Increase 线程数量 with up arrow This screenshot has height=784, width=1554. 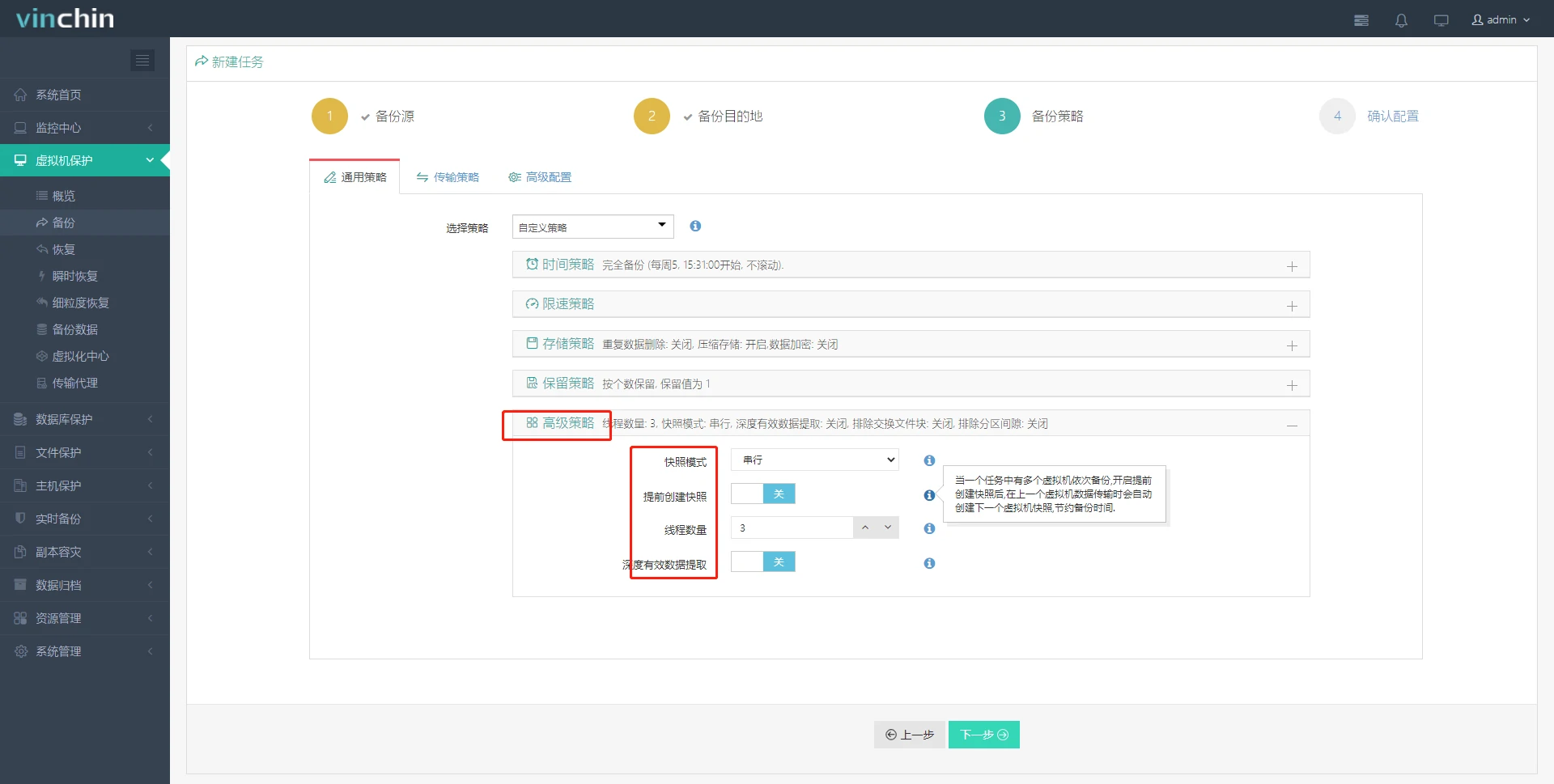point(865,528)
